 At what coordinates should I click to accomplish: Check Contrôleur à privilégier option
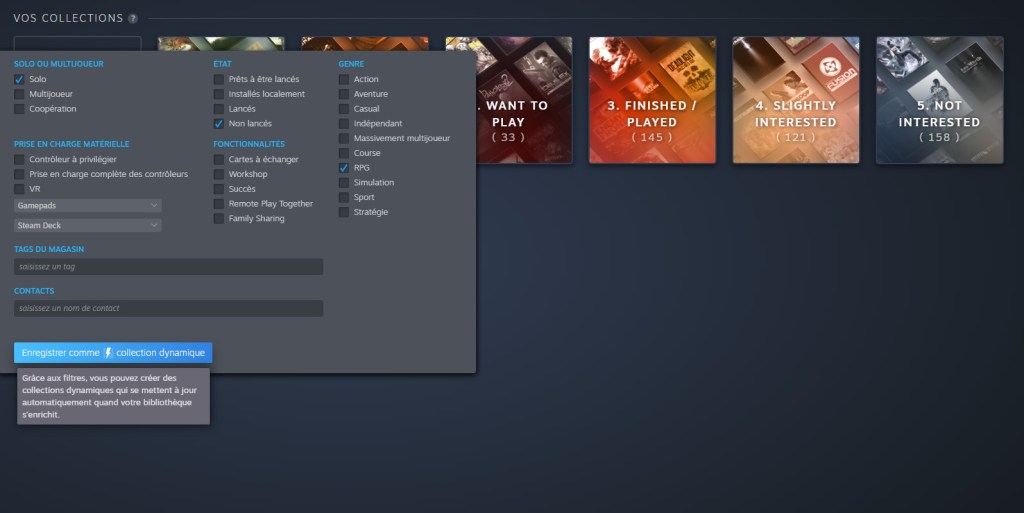click(x=19, y=159)
